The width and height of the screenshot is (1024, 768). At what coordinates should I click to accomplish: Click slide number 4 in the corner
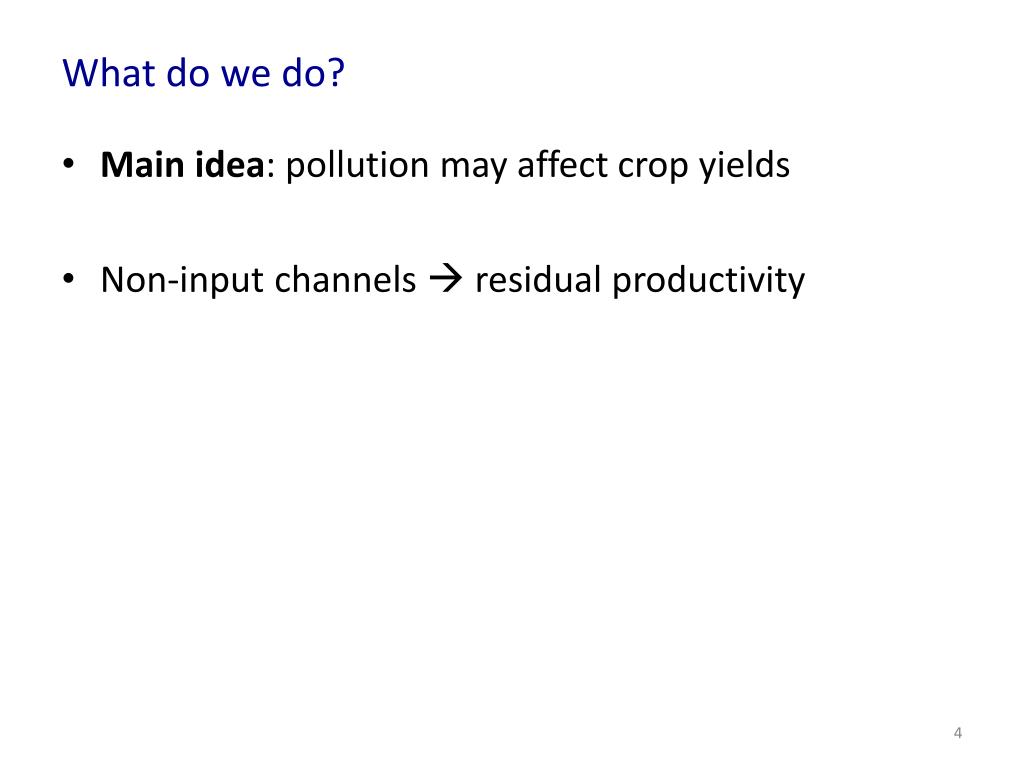pyautogui.click(x=957, y=733)
